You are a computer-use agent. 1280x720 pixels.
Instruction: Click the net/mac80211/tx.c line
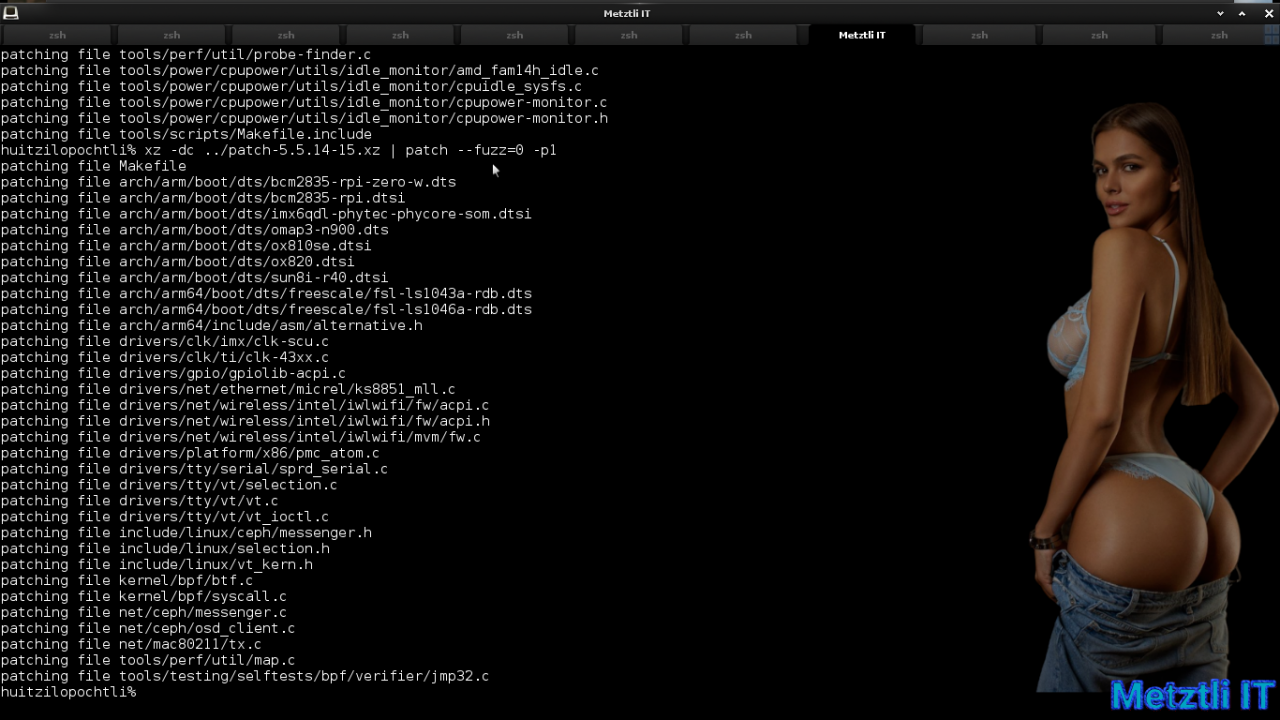pyautogui.click(x=131, y=645)
